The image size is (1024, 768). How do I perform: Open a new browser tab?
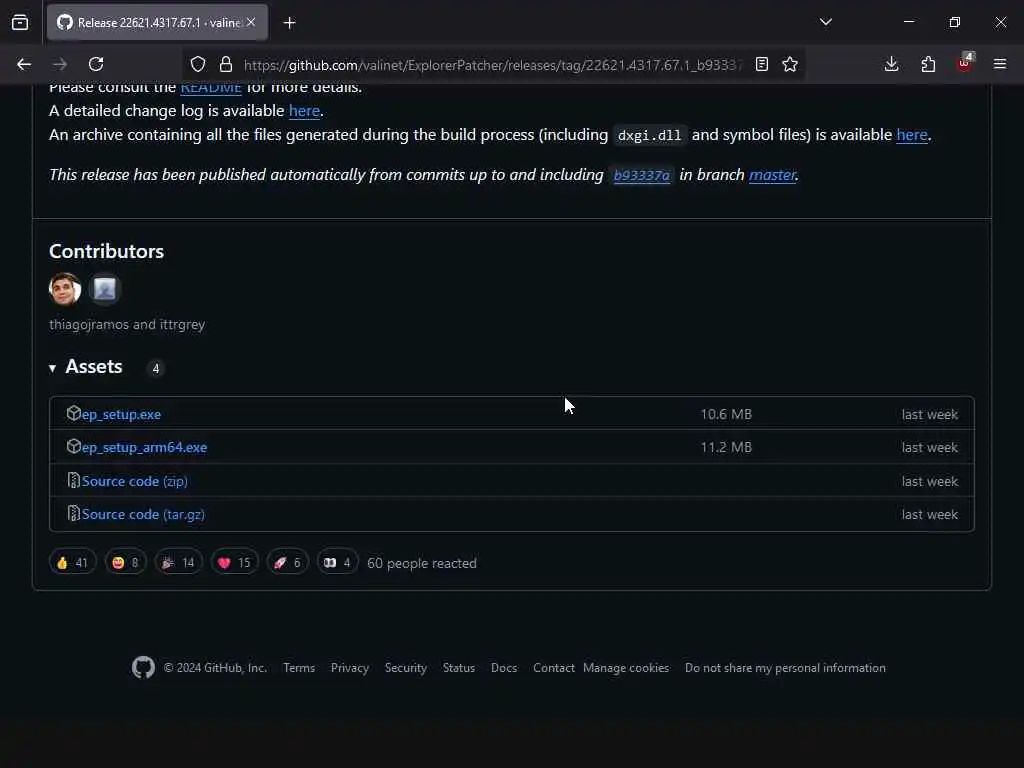pyautogui.click(x=289, y=23)
